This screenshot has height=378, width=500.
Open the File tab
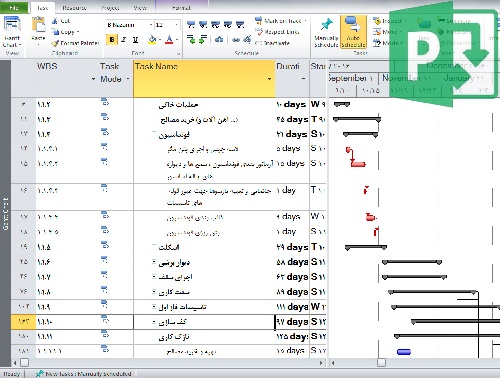tap(14, 7)
